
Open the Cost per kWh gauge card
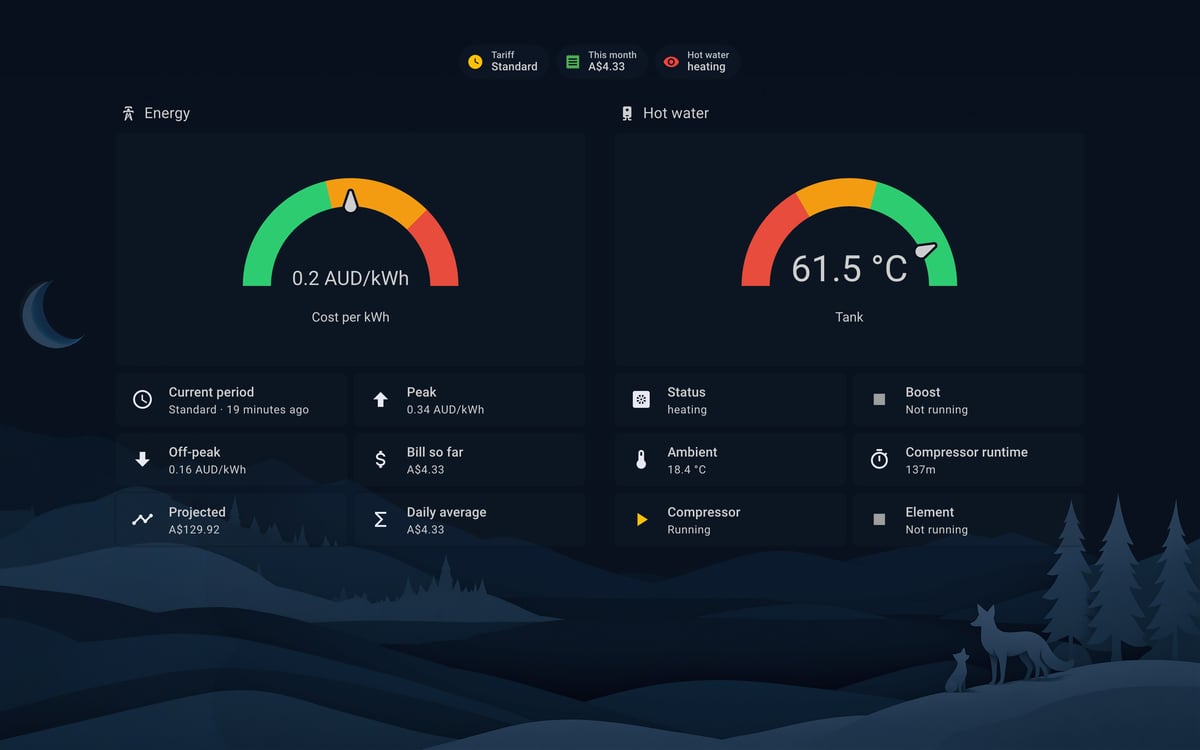click(x=350, y=249)
